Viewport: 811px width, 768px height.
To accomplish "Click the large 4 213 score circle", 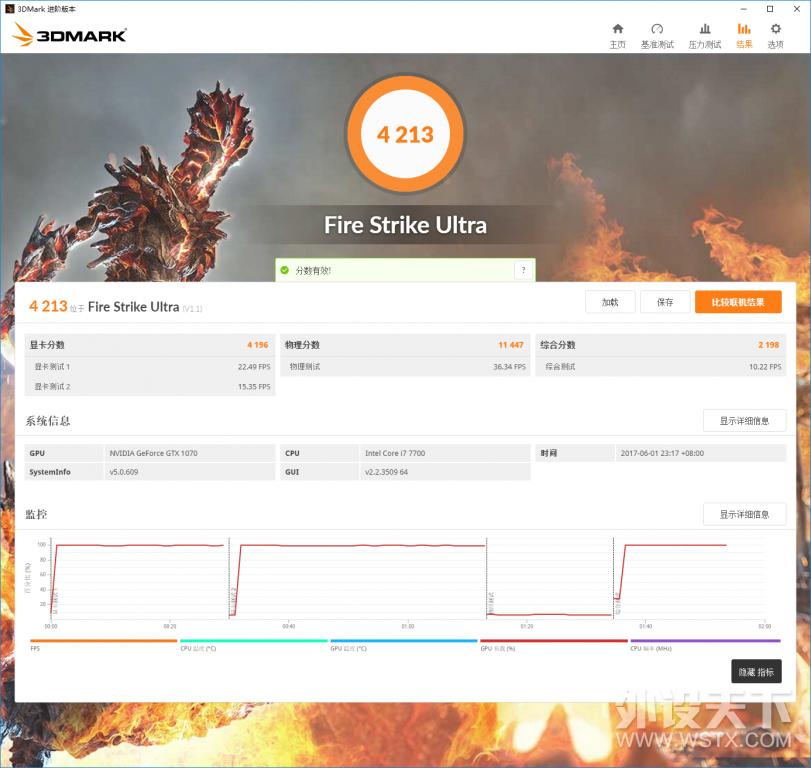I will coord(405,134).
